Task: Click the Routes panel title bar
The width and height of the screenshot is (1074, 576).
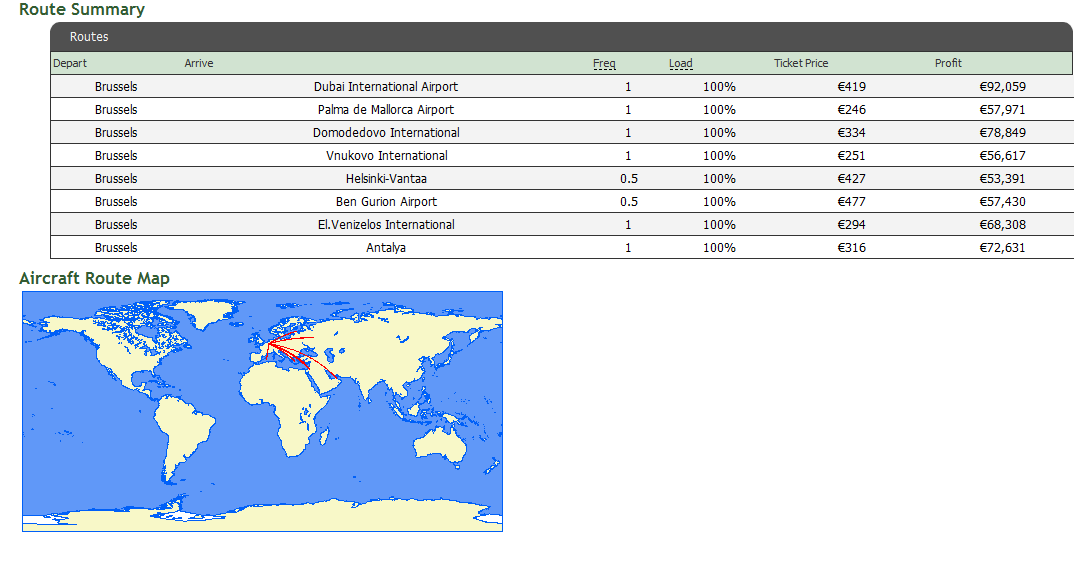Action: pyautogui.click(x=562, y=37)
